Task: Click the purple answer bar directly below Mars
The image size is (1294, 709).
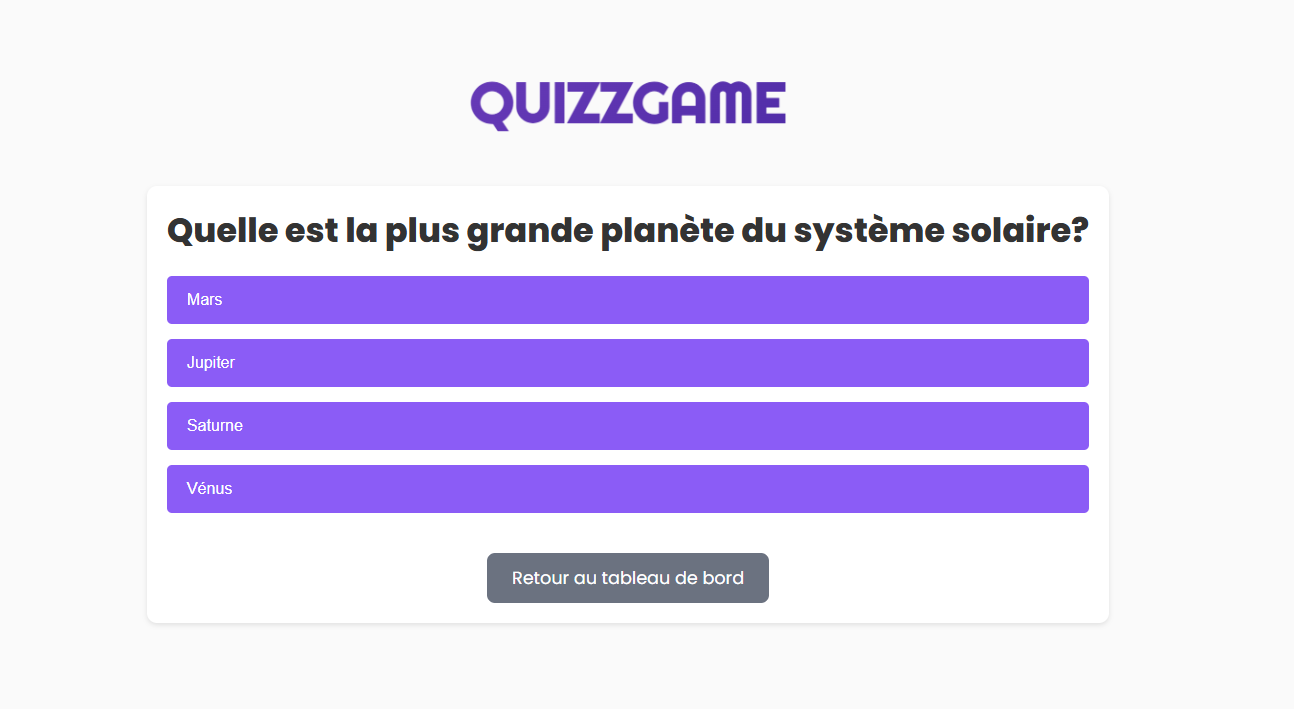Action: 627,363
